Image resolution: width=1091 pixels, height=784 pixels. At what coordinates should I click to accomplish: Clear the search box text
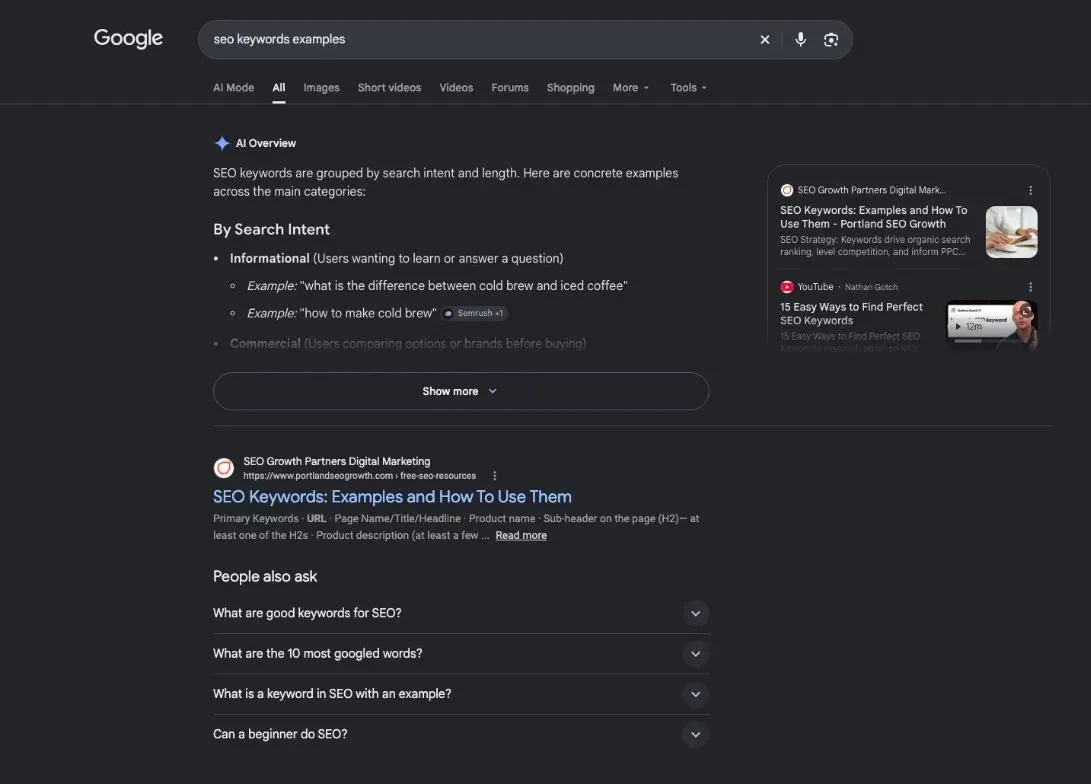pyautogui.click(x=765, y=40)
